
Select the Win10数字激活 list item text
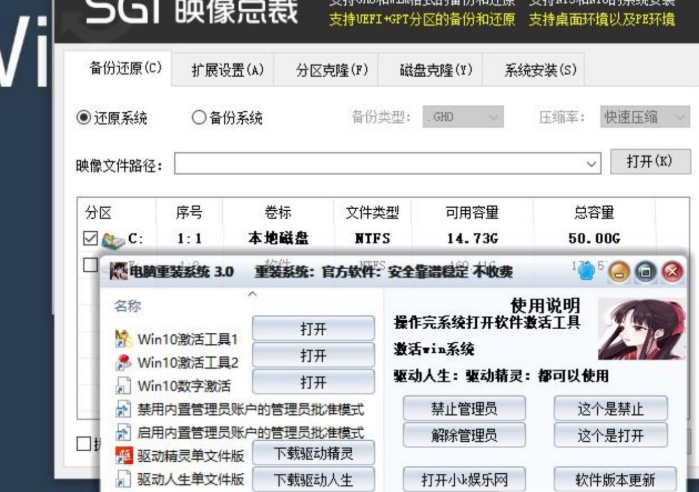tap(184, 385)
